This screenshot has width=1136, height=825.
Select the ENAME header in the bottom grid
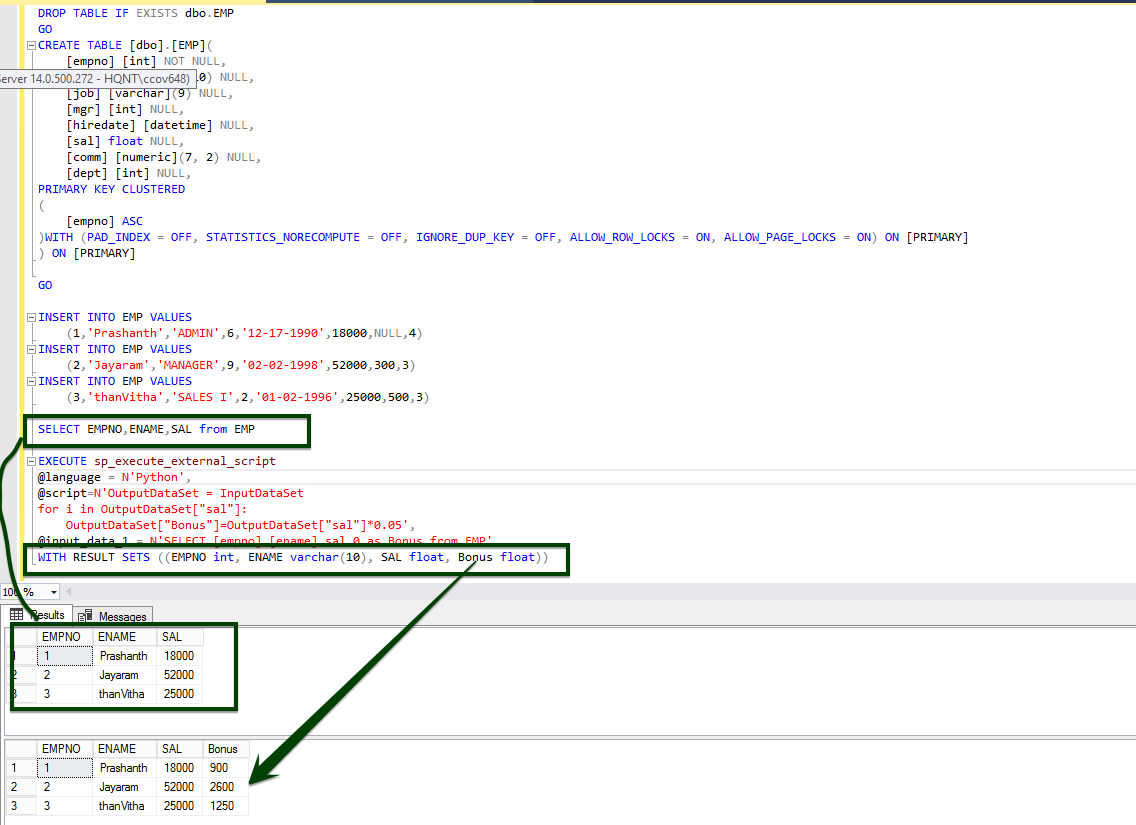118,749
